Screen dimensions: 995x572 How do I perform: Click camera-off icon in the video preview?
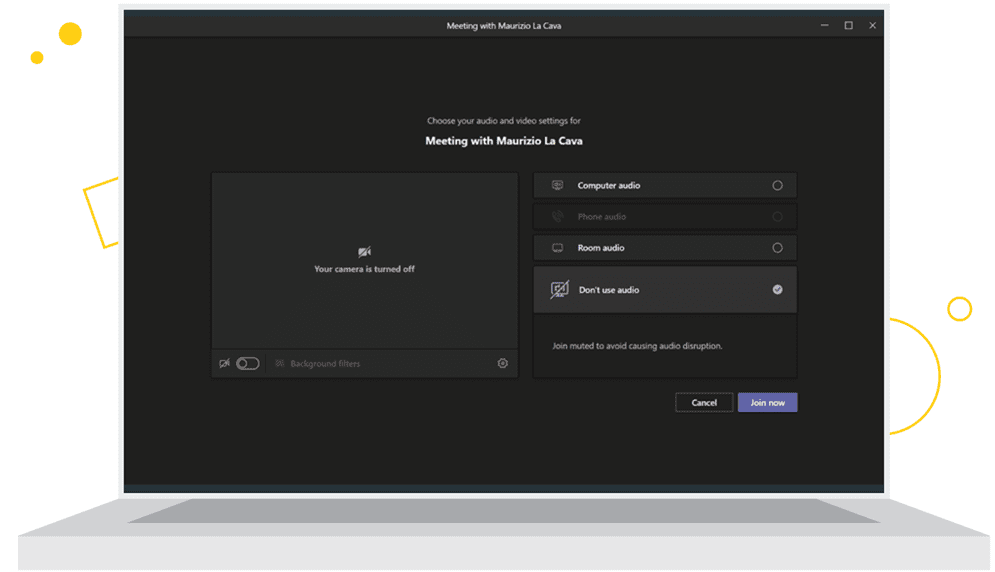tap(364, 252)
